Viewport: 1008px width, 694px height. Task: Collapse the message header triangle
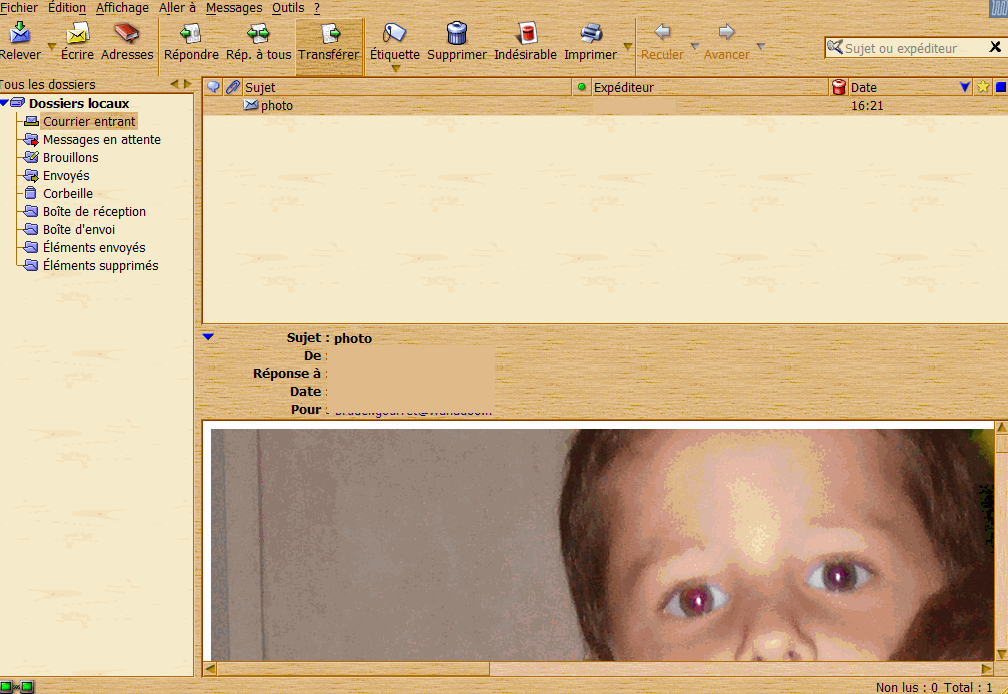pos(208,337)
